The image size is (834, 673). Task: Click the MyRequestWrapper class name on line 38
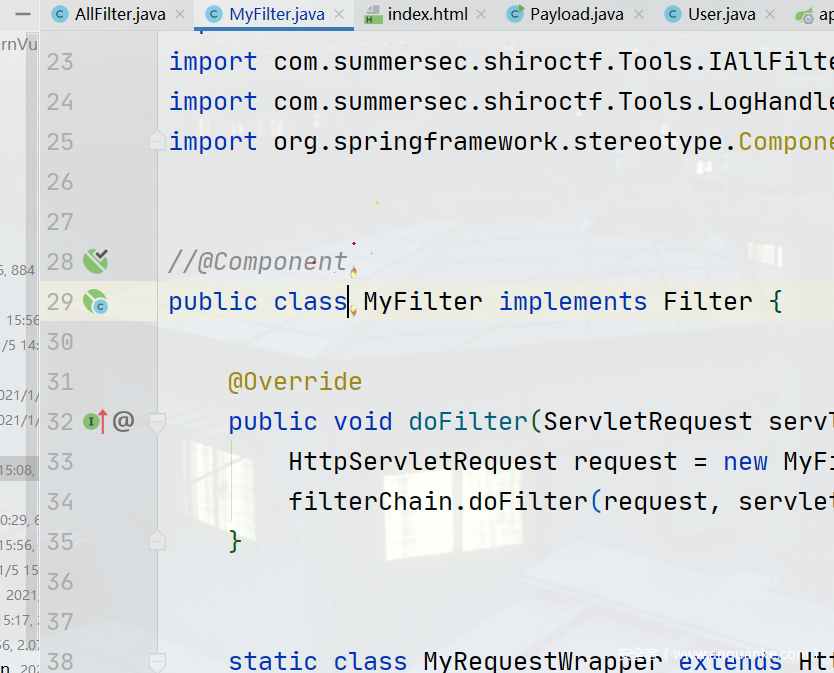coord(543,661)
